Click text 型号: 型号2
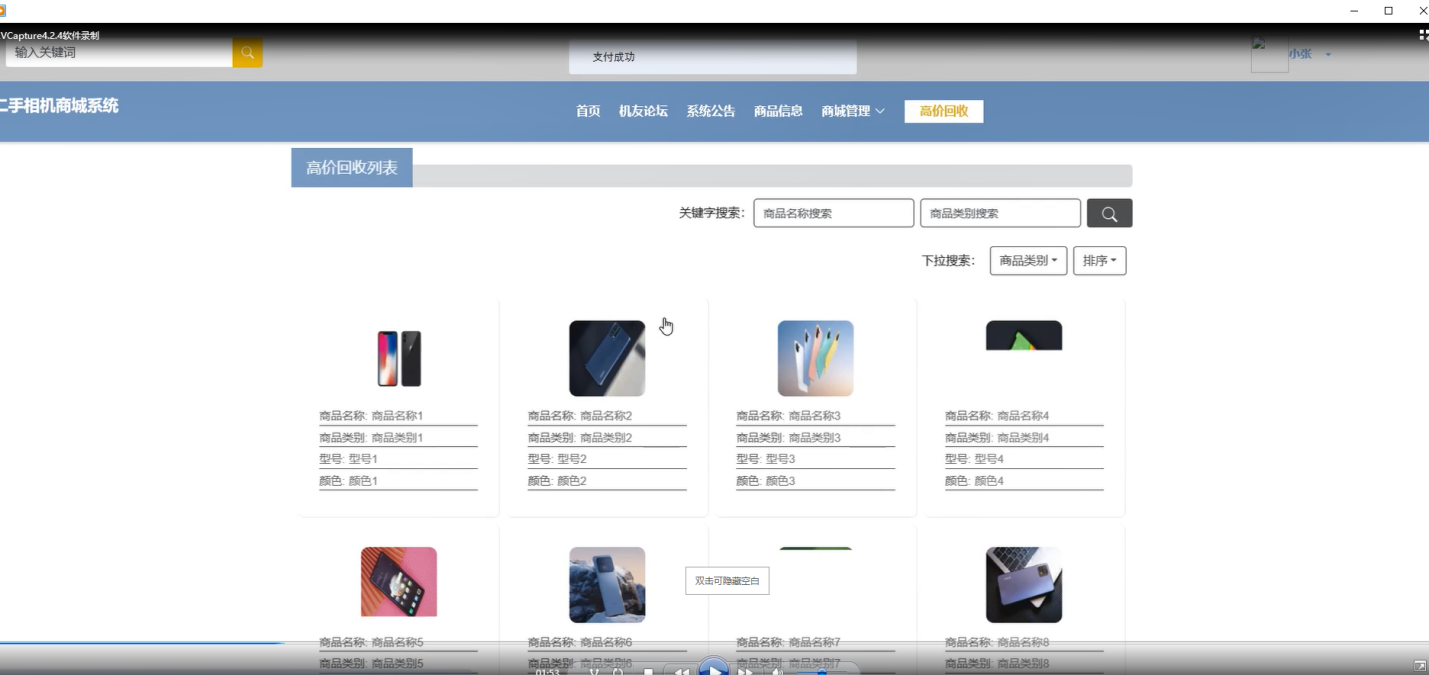This screenshot has height=675, width=1429. pos(557,459)
